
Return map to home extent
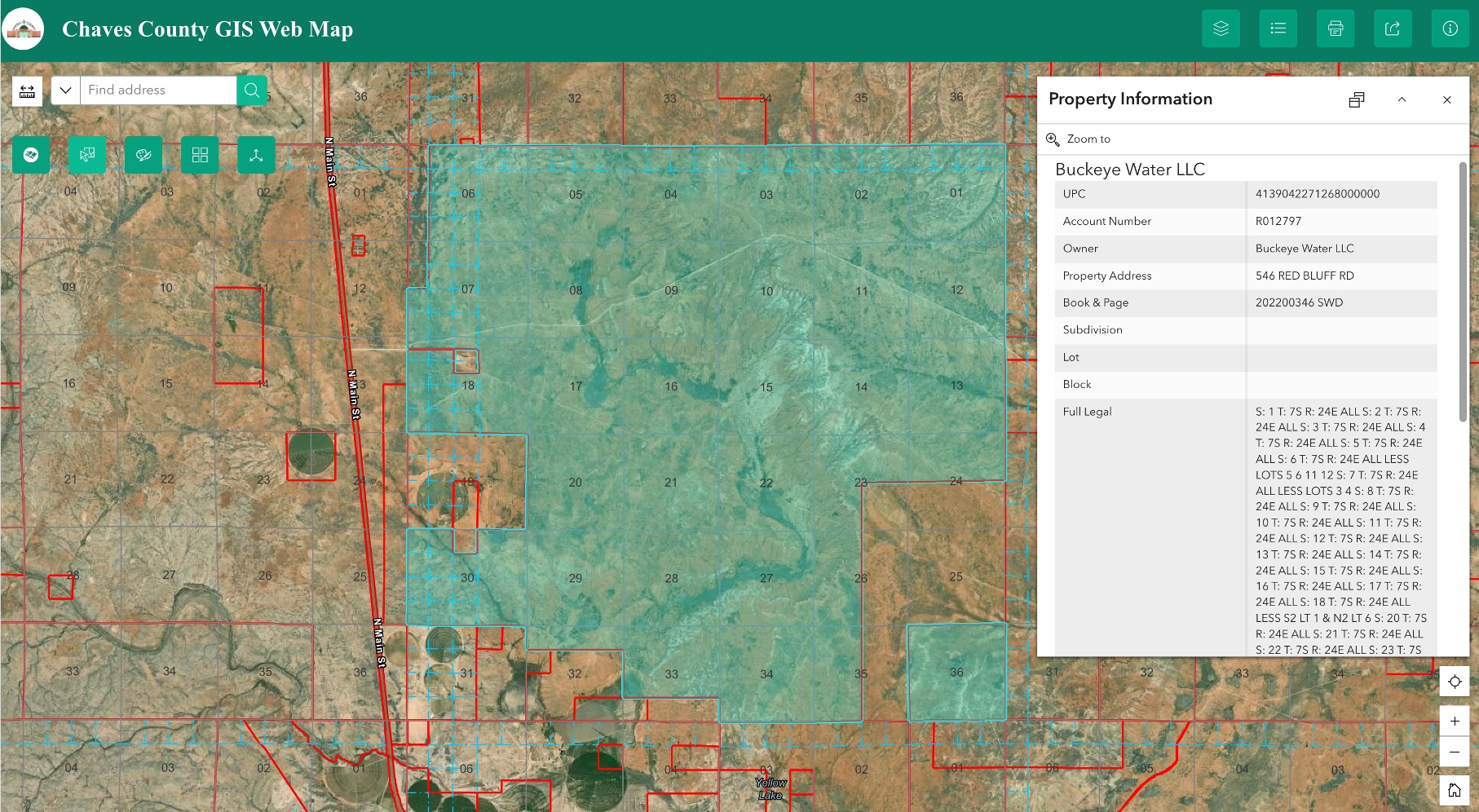point(1455,790)
